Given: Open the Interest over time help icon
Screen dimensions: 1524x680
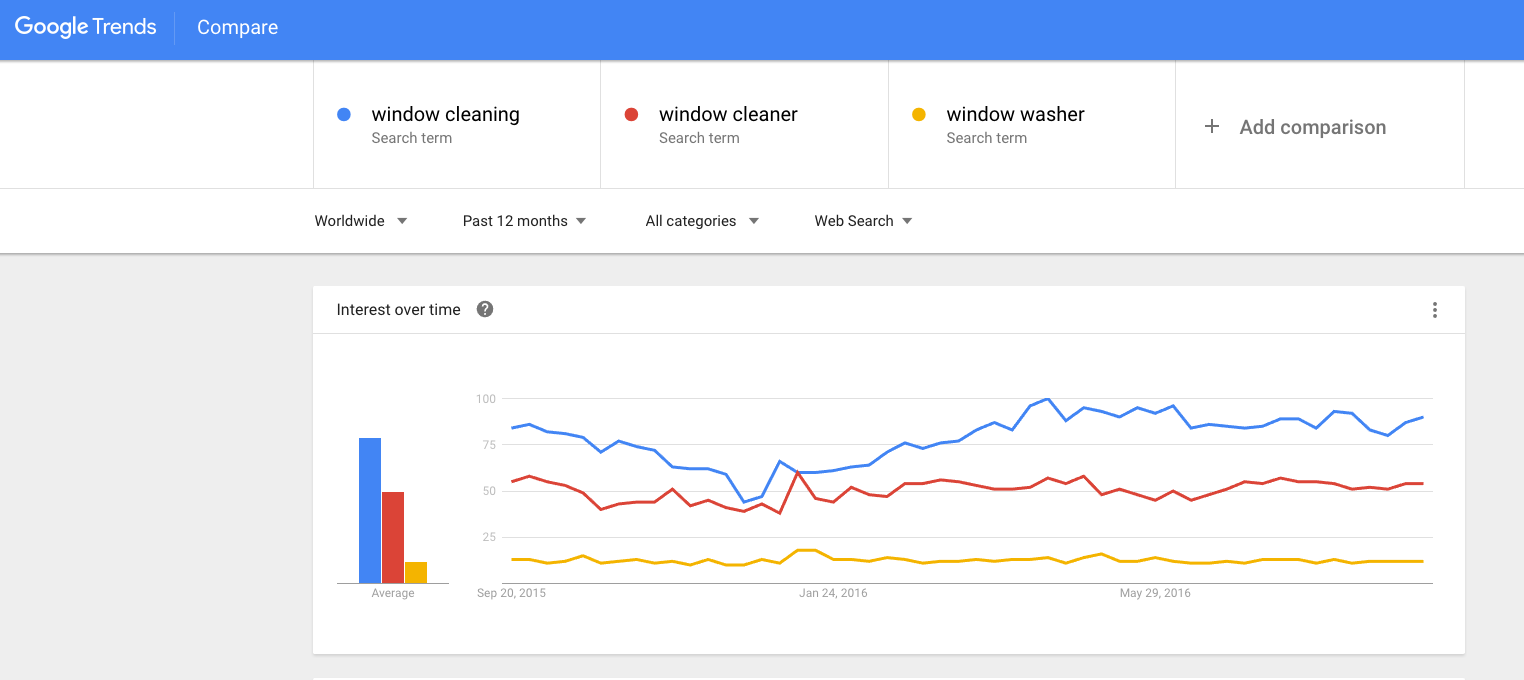Looking at the screenshot, I should (x=485, y=309).
